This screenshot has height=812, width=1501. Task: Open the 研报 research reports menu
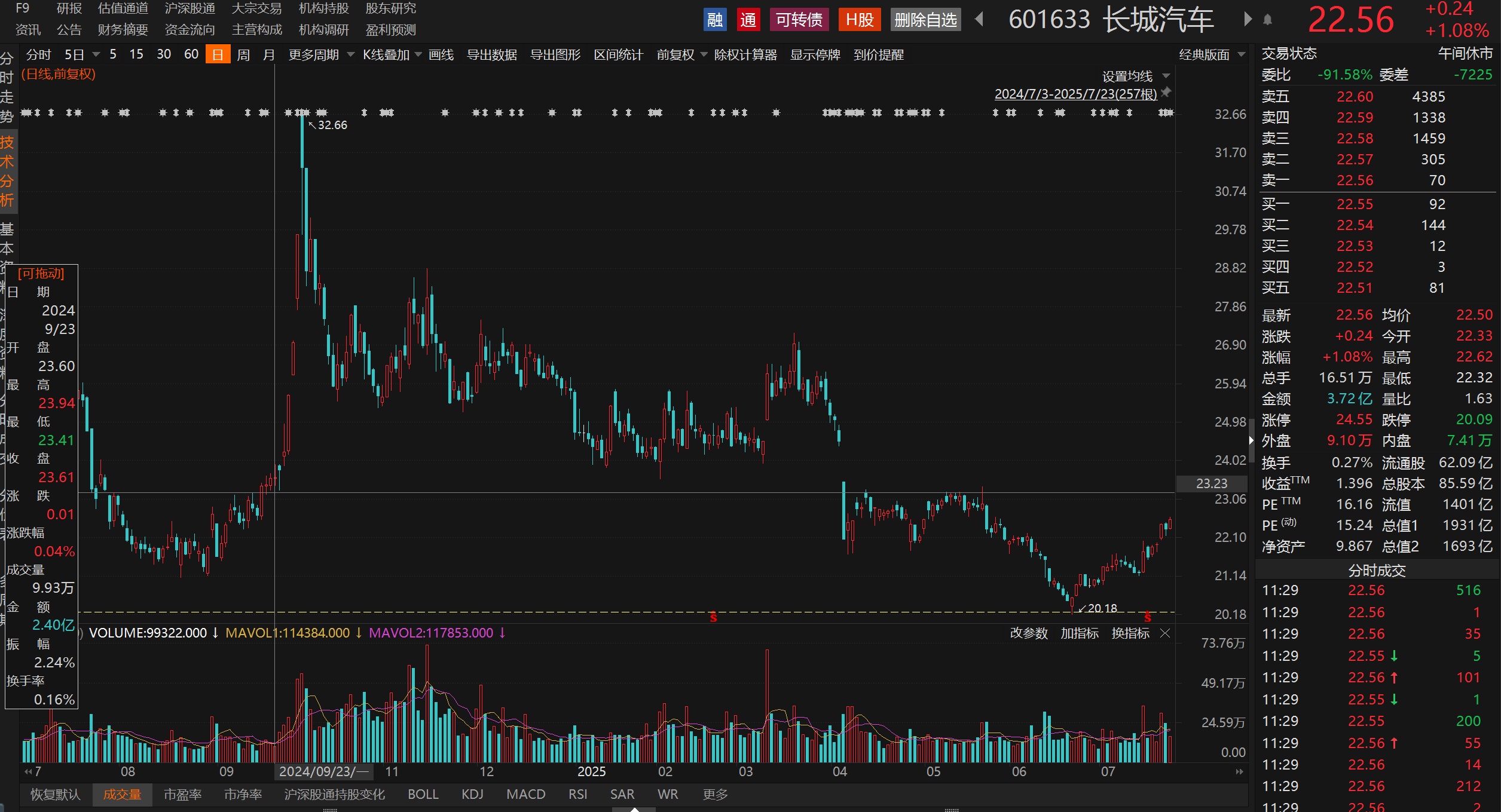pyautogui.click(x=69, y=8)
